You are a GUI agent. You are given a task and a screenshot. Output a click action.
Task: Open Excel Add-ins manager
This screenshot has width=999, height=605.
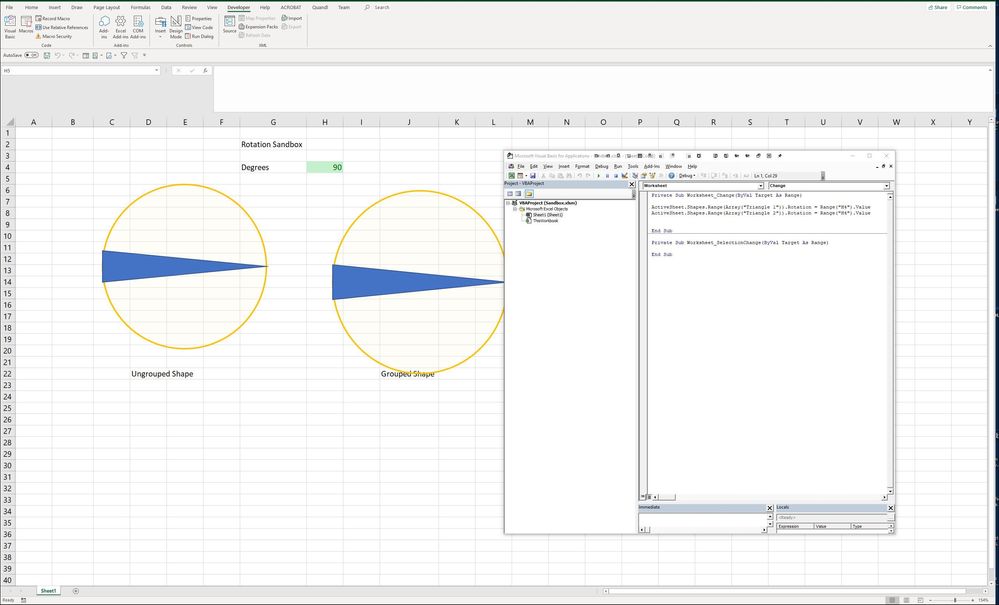tap(120, 27)
